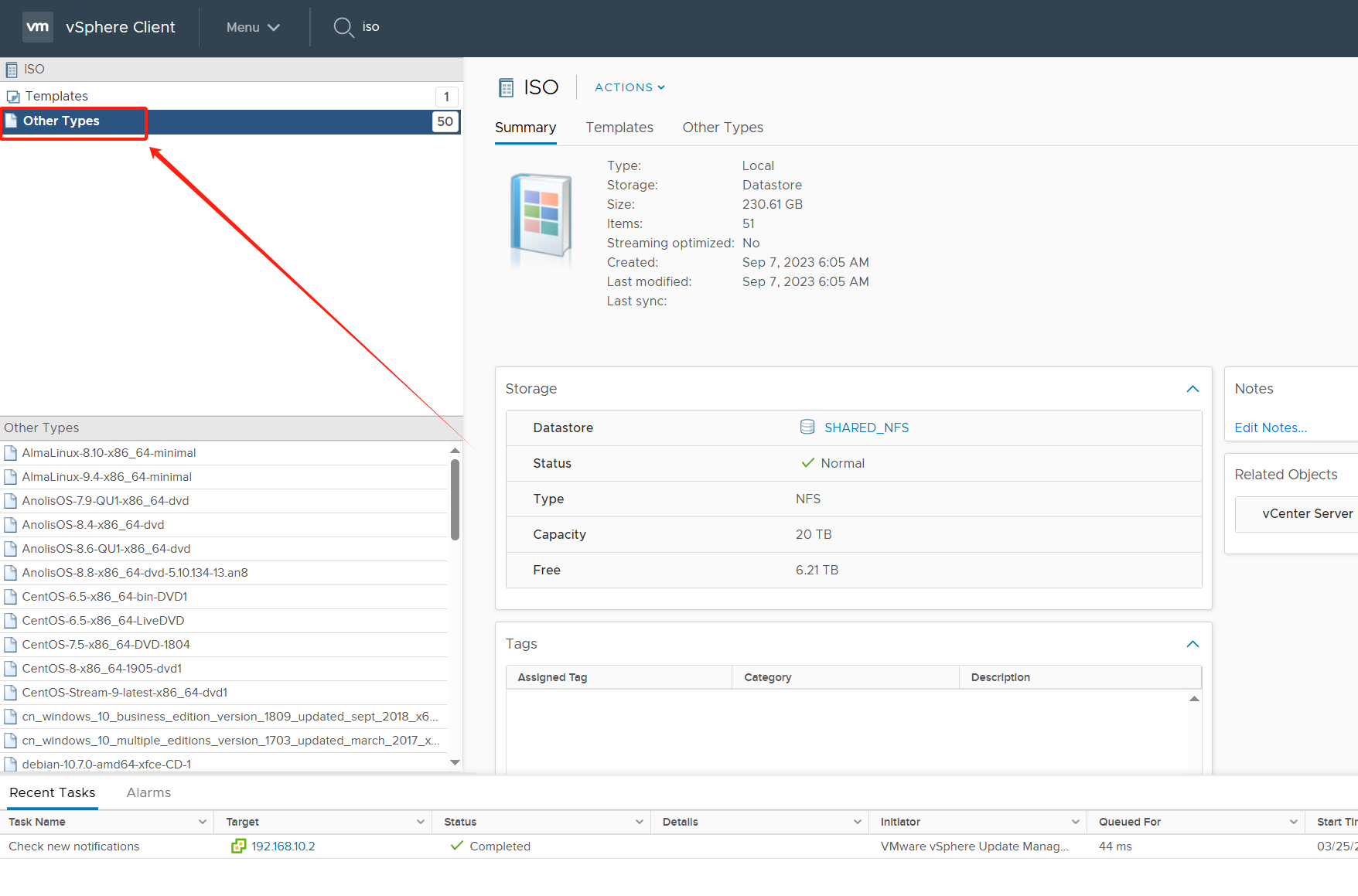Click the VMware vm logo icon
This screenshot has height=896, width=1358.
tap(37, 26)
